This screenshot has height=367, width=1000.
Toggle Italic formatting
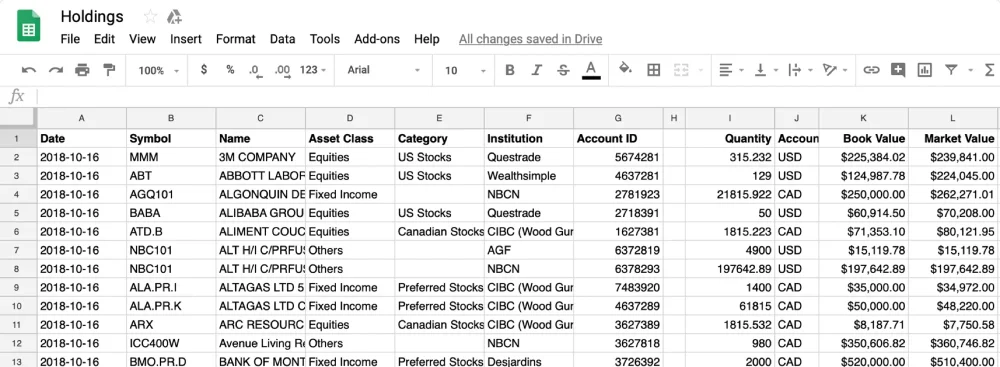pyautogui.click(x=536, y=70)
